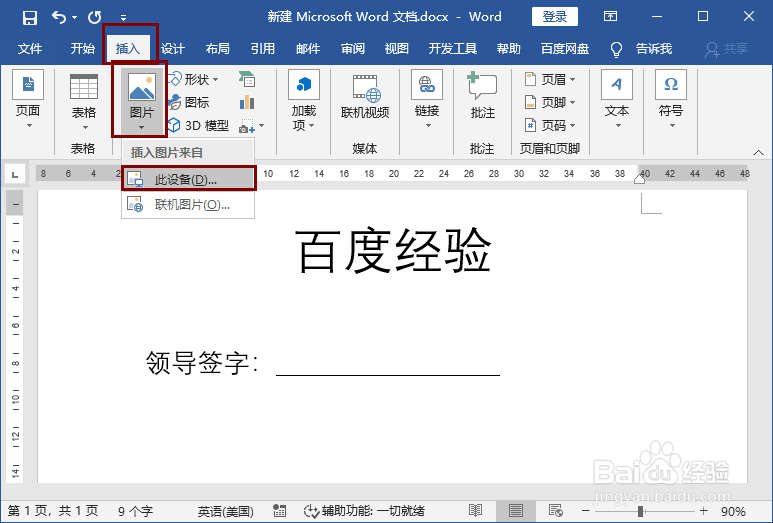Open the 引用 tab

[262, 49]
